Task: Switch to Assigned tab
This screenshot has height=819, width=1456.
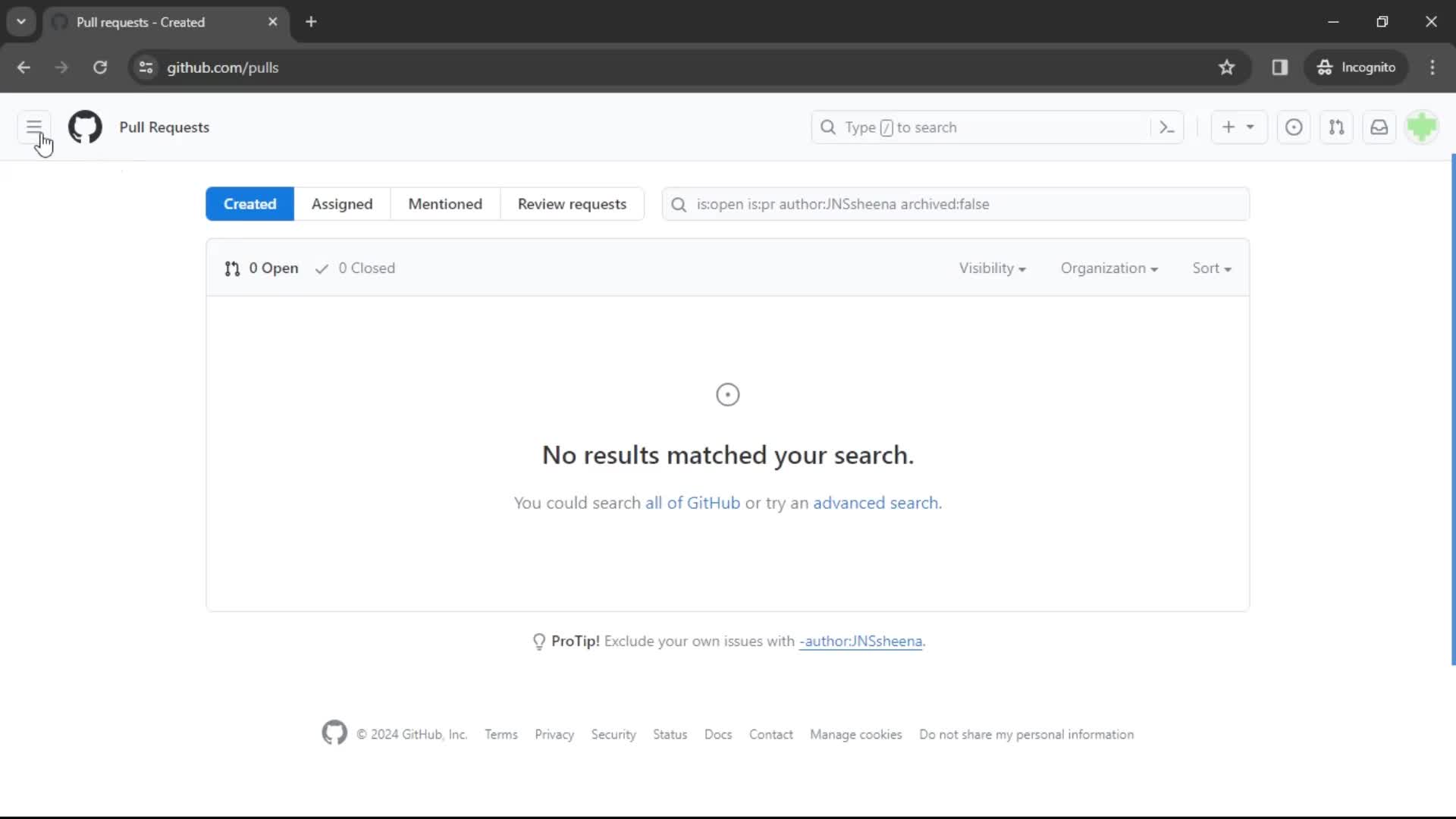Action: (342, 204)
